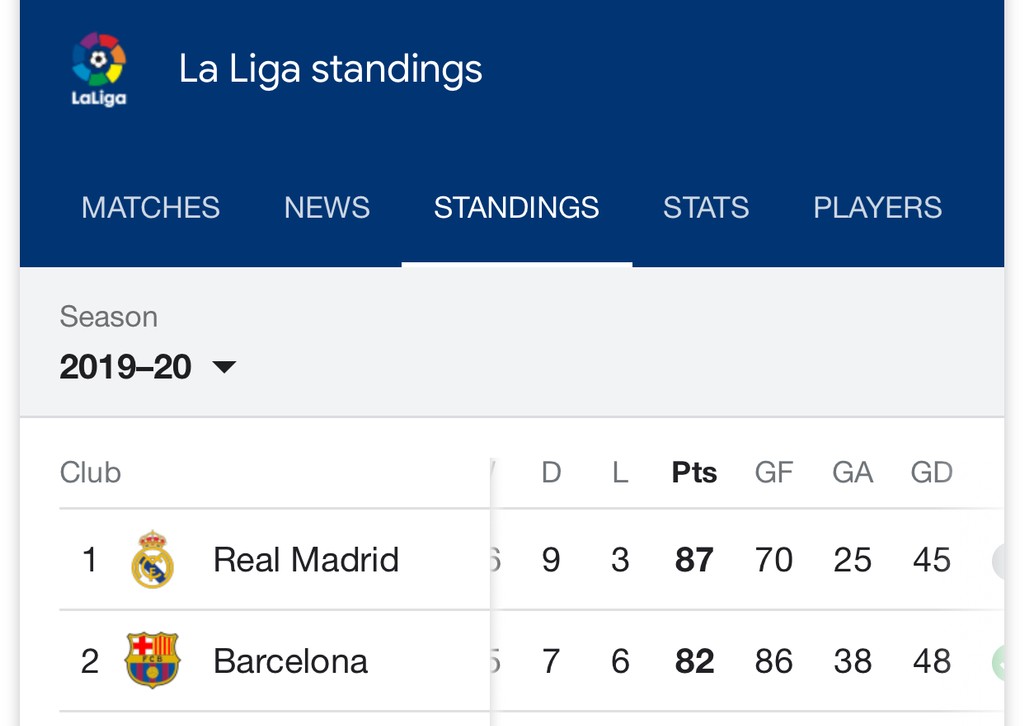The height and width of the screenshot is (726, 1024).
Task: Go to the Stats tab
Action: click(706, 207)
